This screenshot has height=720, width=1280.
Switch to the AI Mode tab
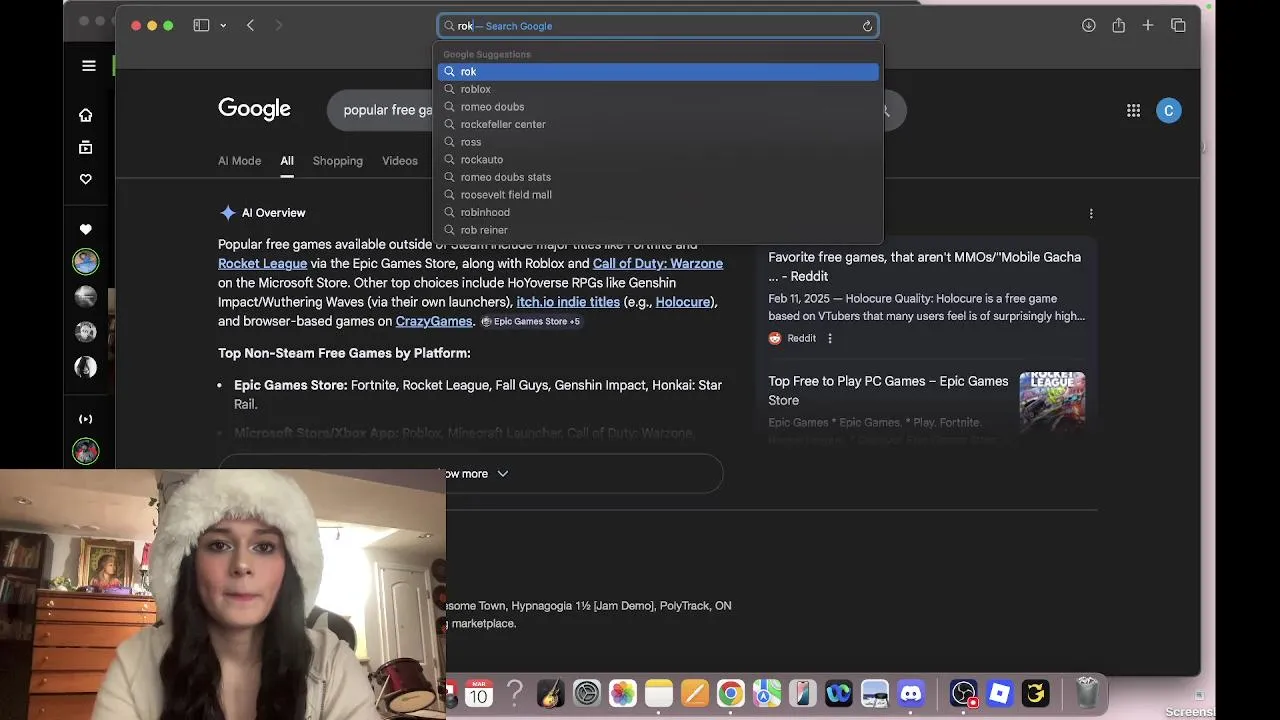pyautogui.click(x=240, y=161)
